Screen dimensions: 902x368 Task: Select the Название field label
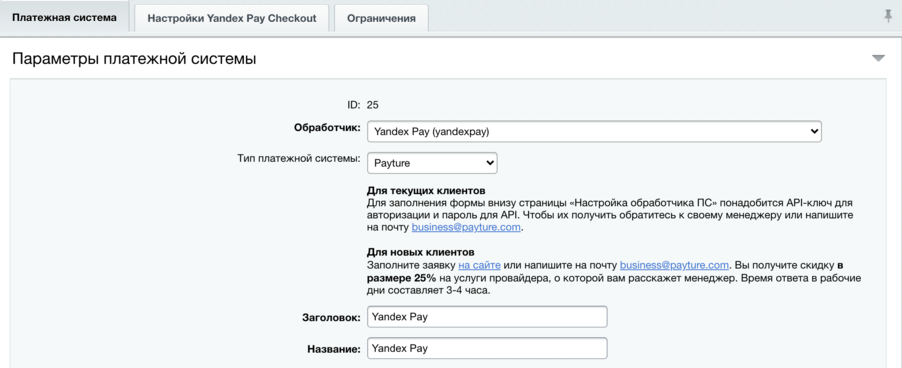[332, 348]
